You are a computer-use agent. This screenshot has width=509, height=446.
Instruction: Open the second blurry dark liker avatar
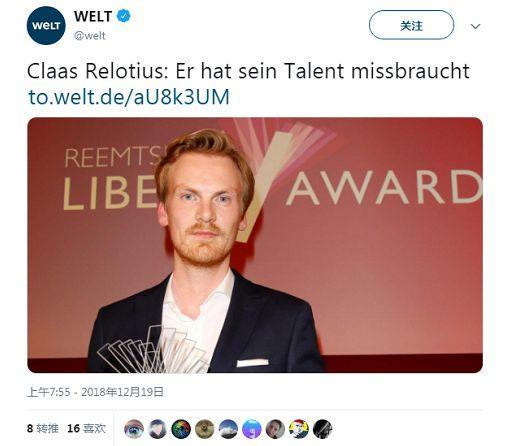click(x=157, y=429)
